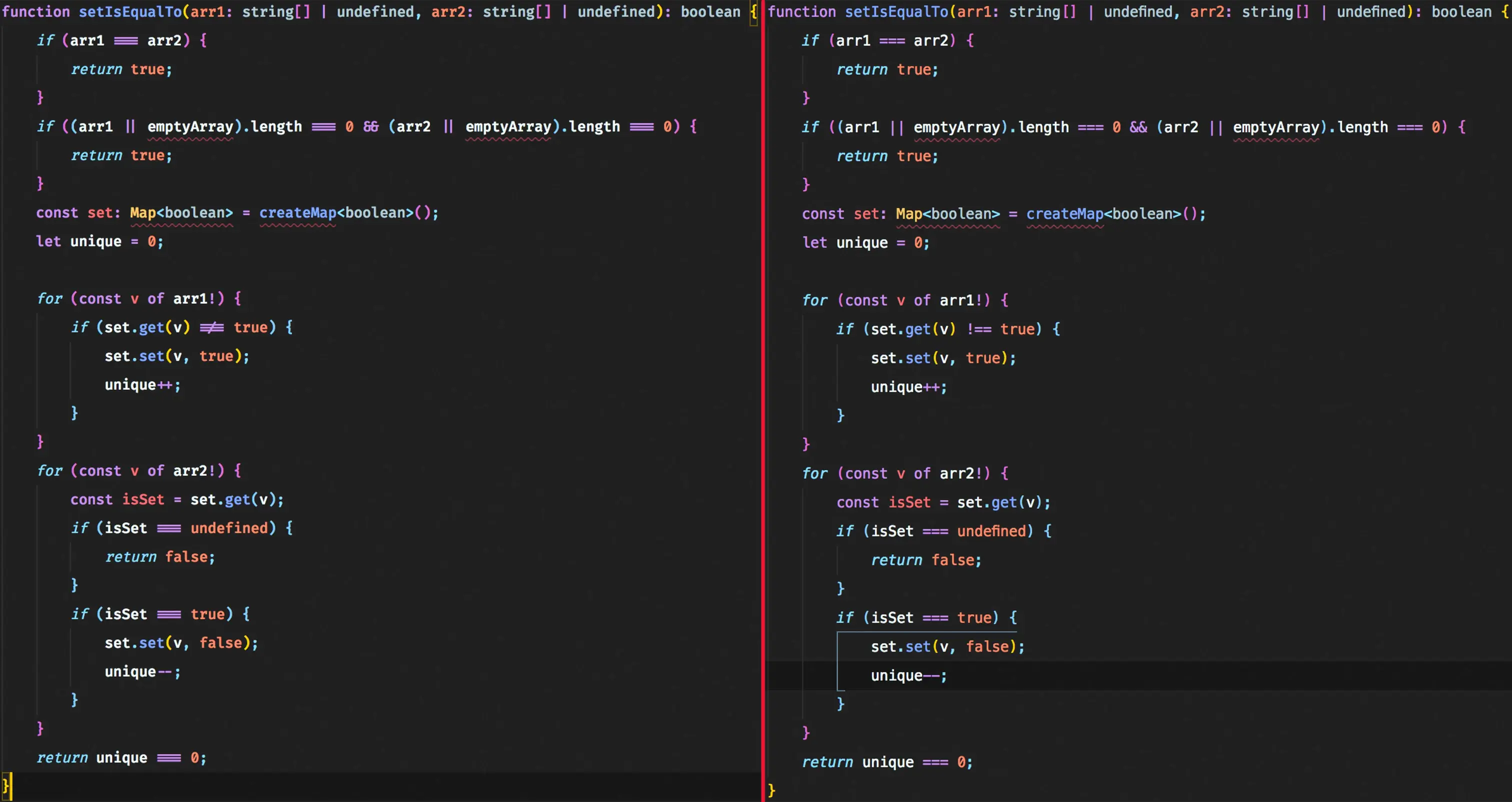Click final 'return unique === 0' in right pane
Viewport: 1512px width, 802px height.
[x=887, y=762]
